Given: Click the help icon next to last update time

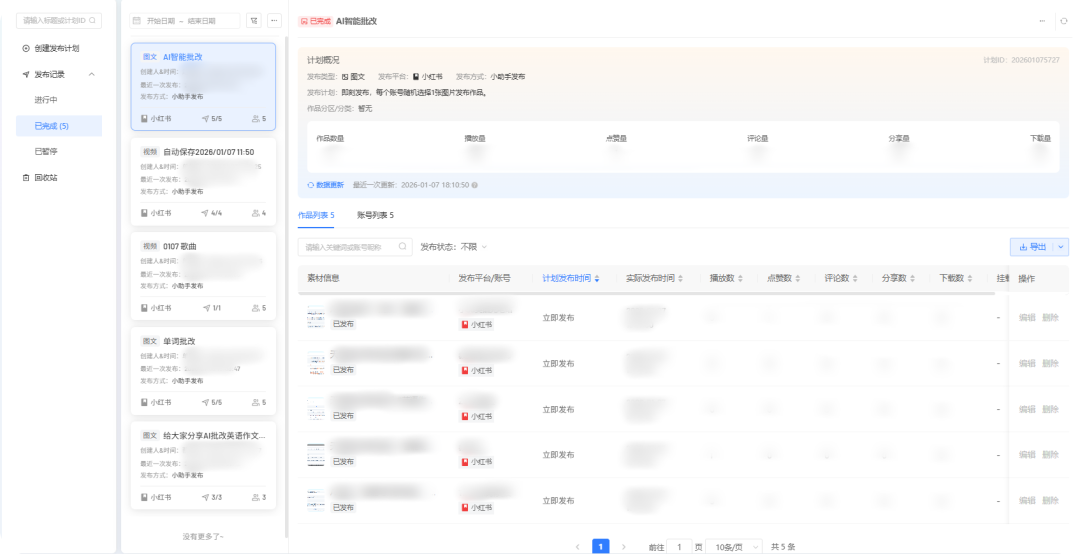Looking at the screenshot, I should pyautogui.click(x=475, y=185).
